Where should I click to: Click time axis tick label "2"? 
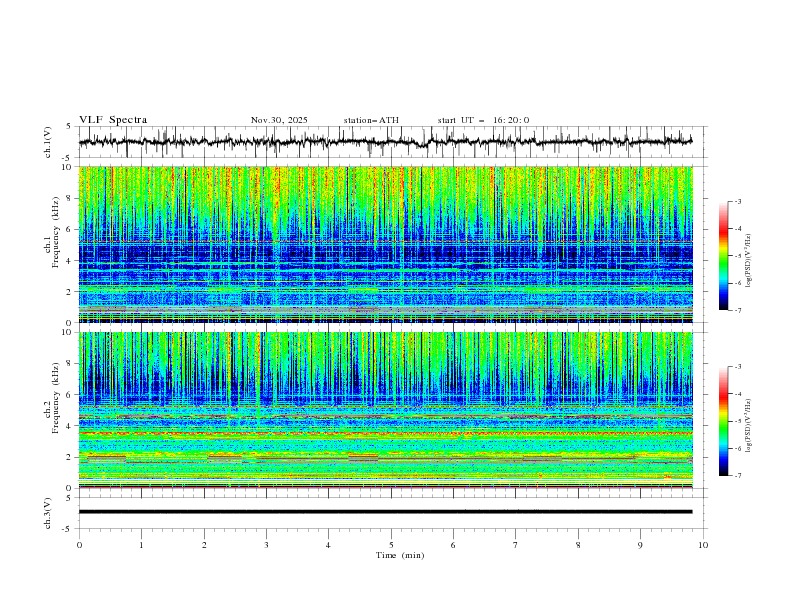click(x=204, y=545)
